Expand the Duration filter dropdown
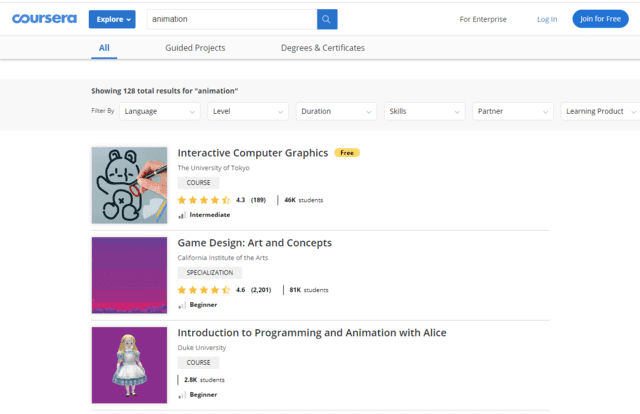Screen dimensions: 640x414 pos(336,111)
